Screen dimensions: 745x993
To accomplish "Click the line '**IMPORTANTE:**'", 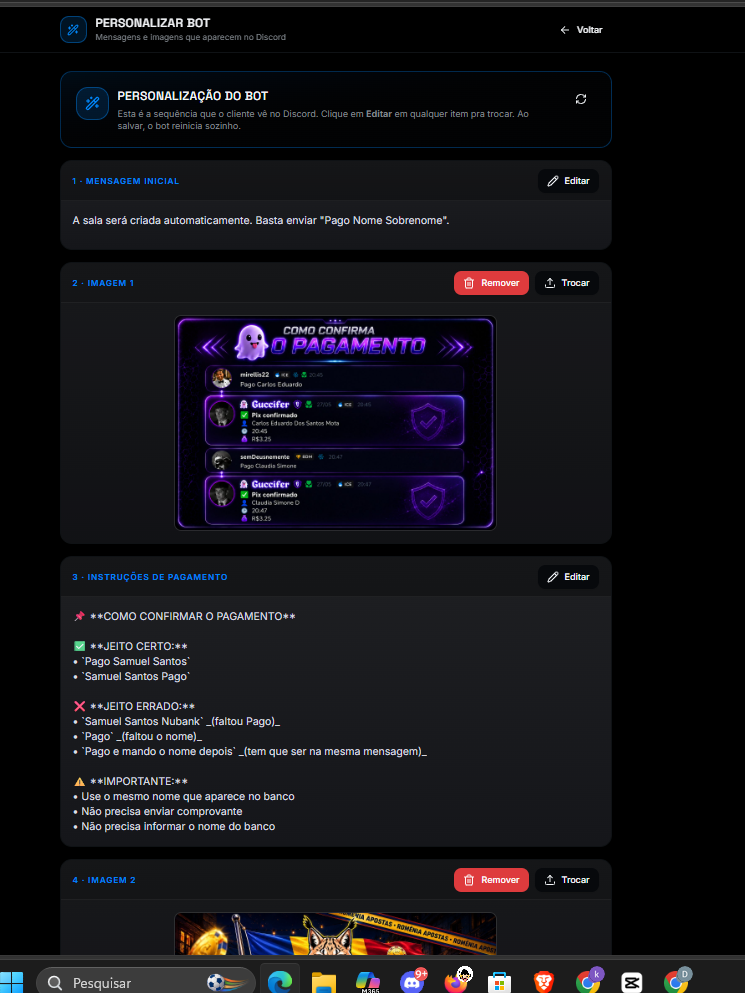I will 131,781.
